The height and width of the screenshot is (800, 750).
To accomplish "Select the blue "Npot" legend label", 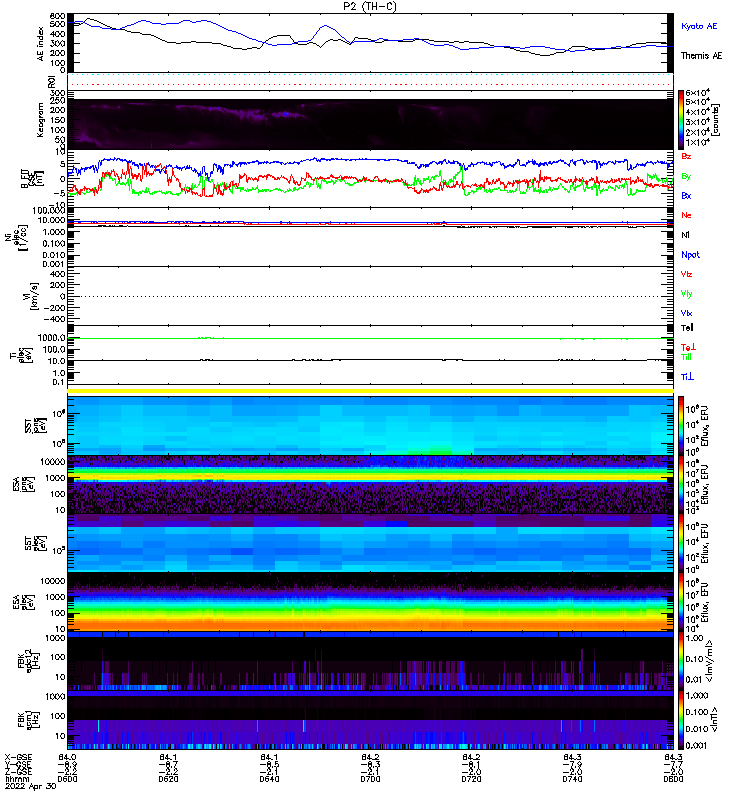I will click(x=690, y=255).
